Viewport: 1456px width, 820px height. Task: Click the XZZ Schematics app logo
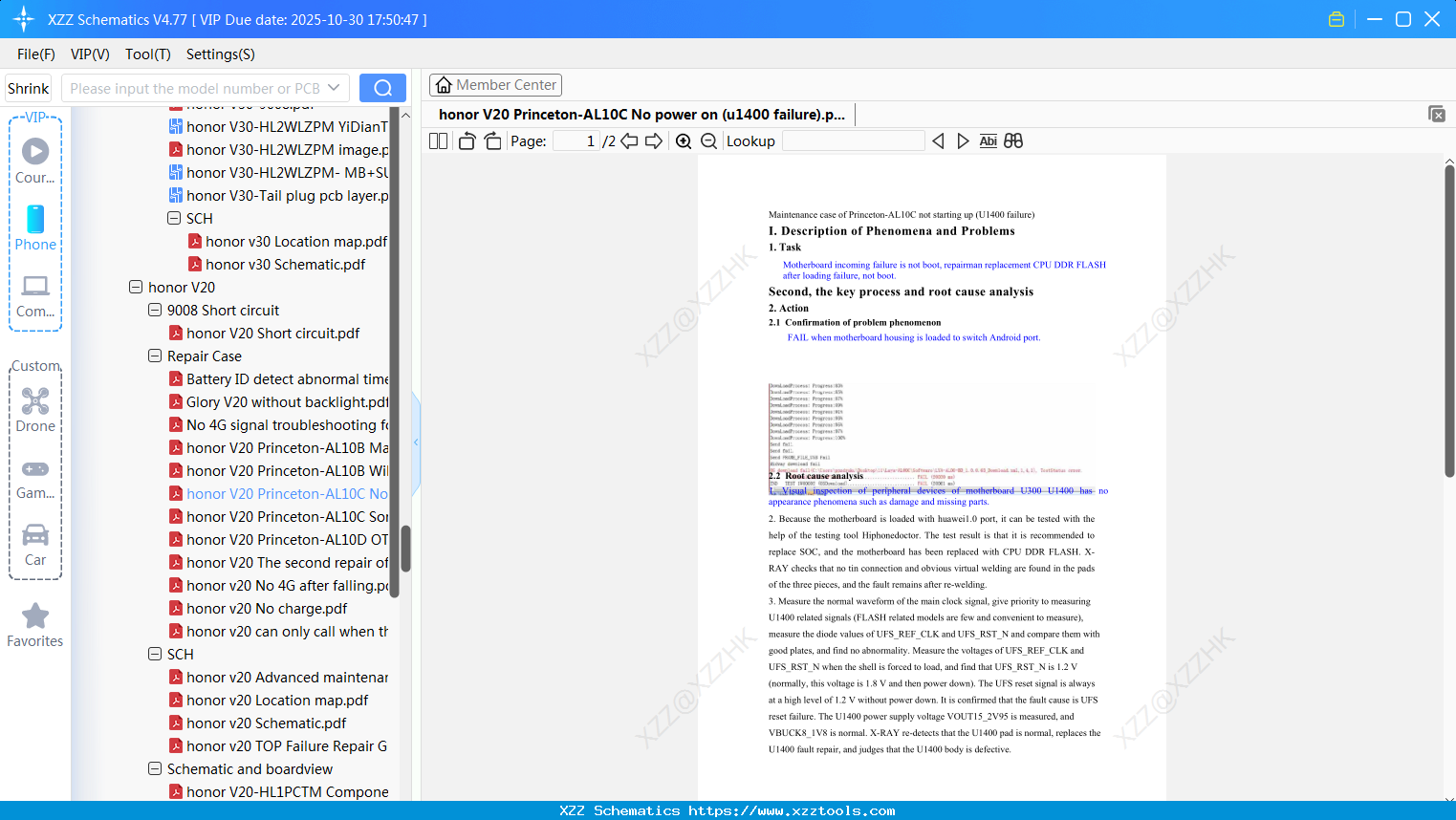pyautogui.click(x=24, y=19)
